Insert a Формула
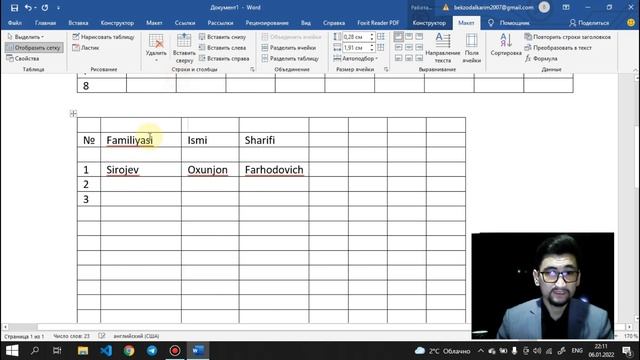640x360 pixels. [541, 58]
